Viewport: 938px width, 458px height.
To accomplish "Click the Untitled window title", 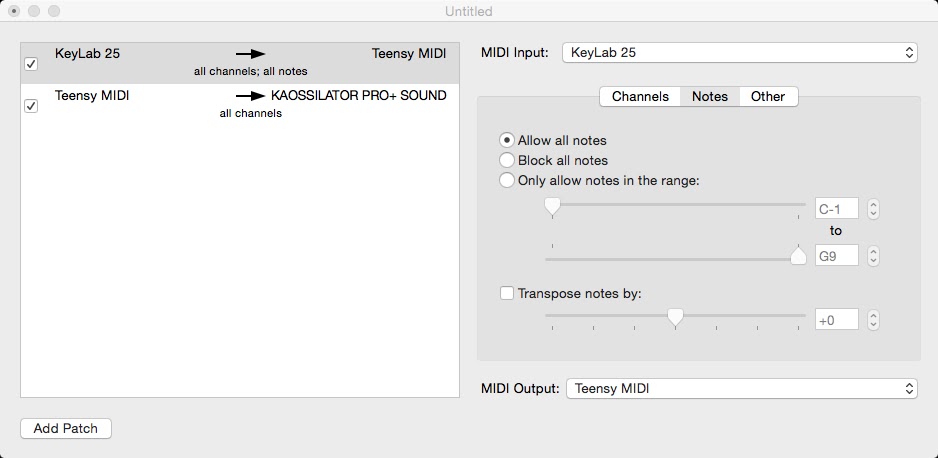I will (469, 11).
